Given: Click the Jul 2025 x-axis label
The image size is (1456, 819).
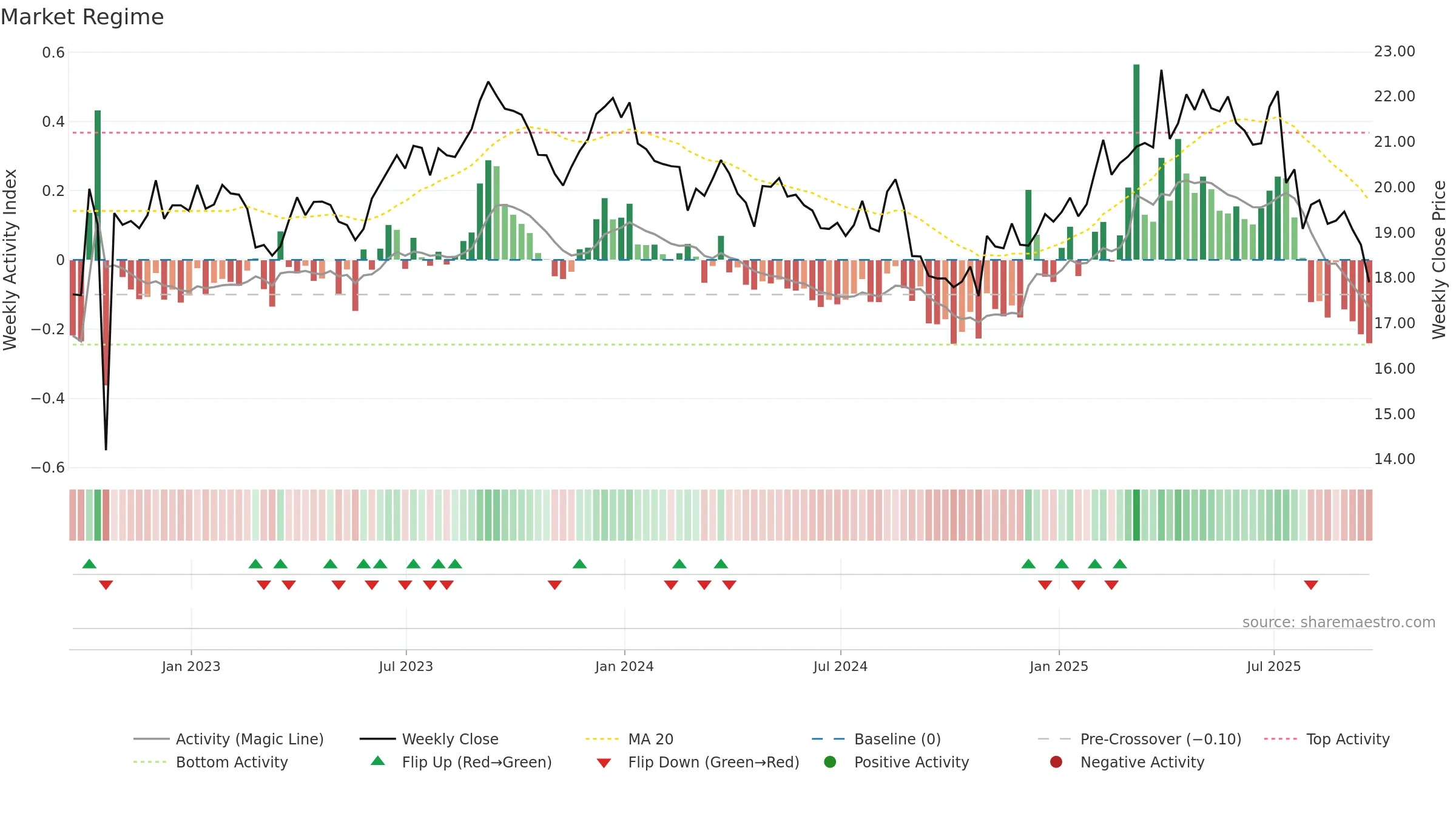Looking at the screenshot, I should coord(1274,666).
